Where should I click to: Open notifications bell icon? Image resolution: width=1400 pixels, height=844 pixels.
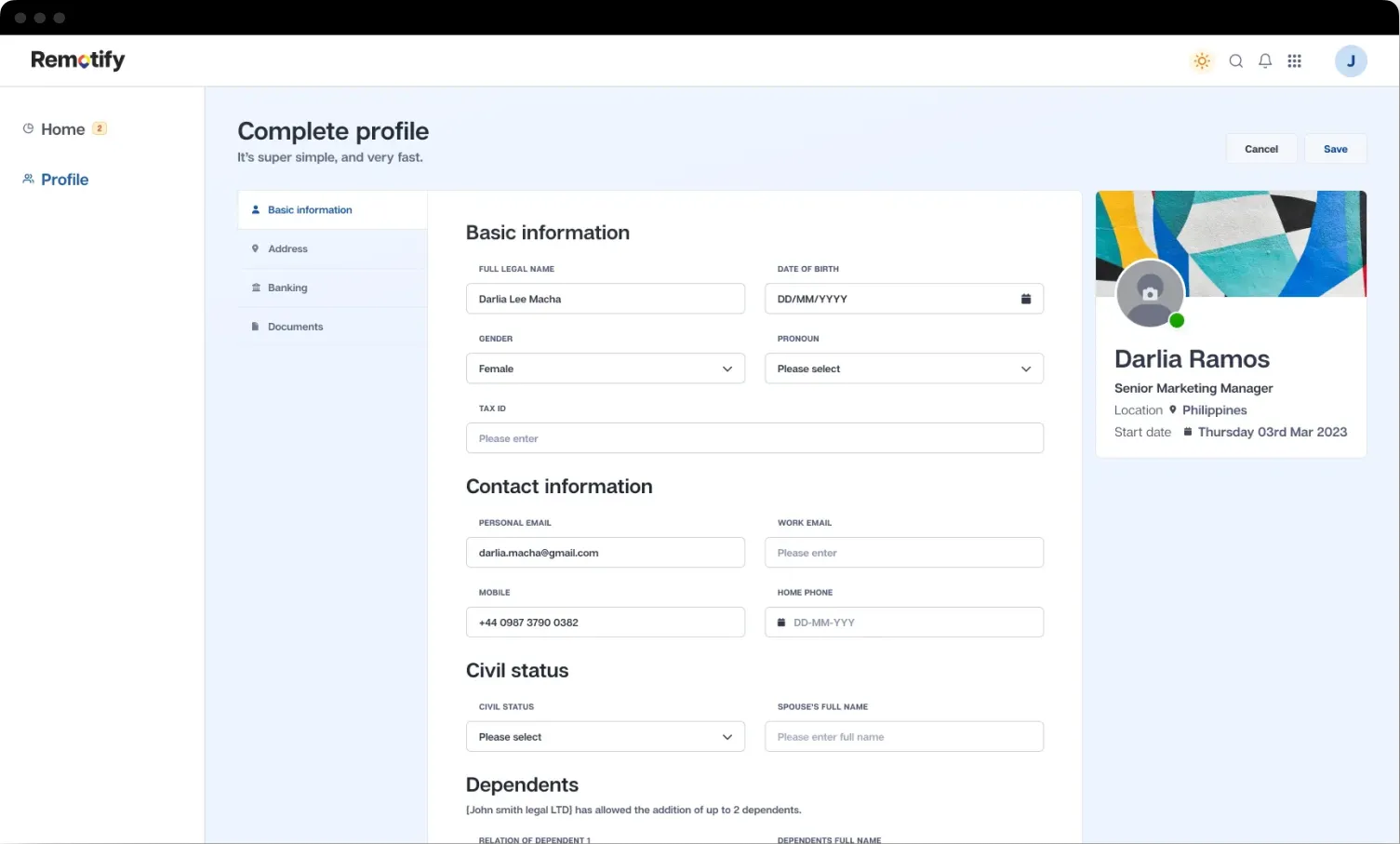tap(1265, 61)
